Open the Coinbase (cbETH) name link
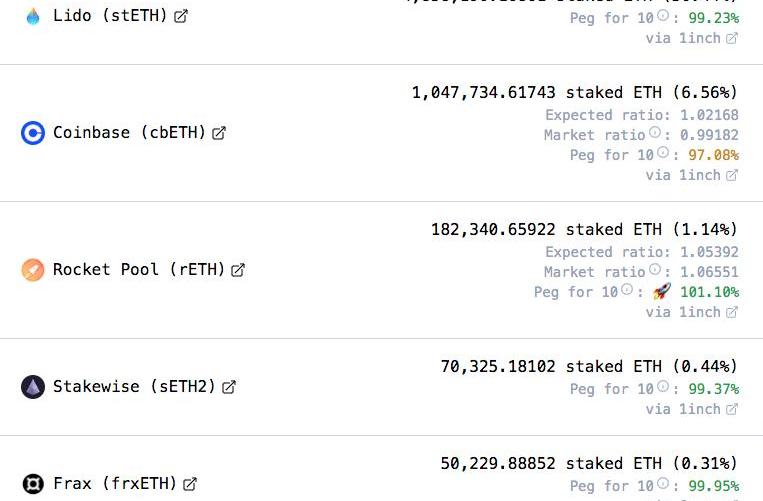 [129, 133]
